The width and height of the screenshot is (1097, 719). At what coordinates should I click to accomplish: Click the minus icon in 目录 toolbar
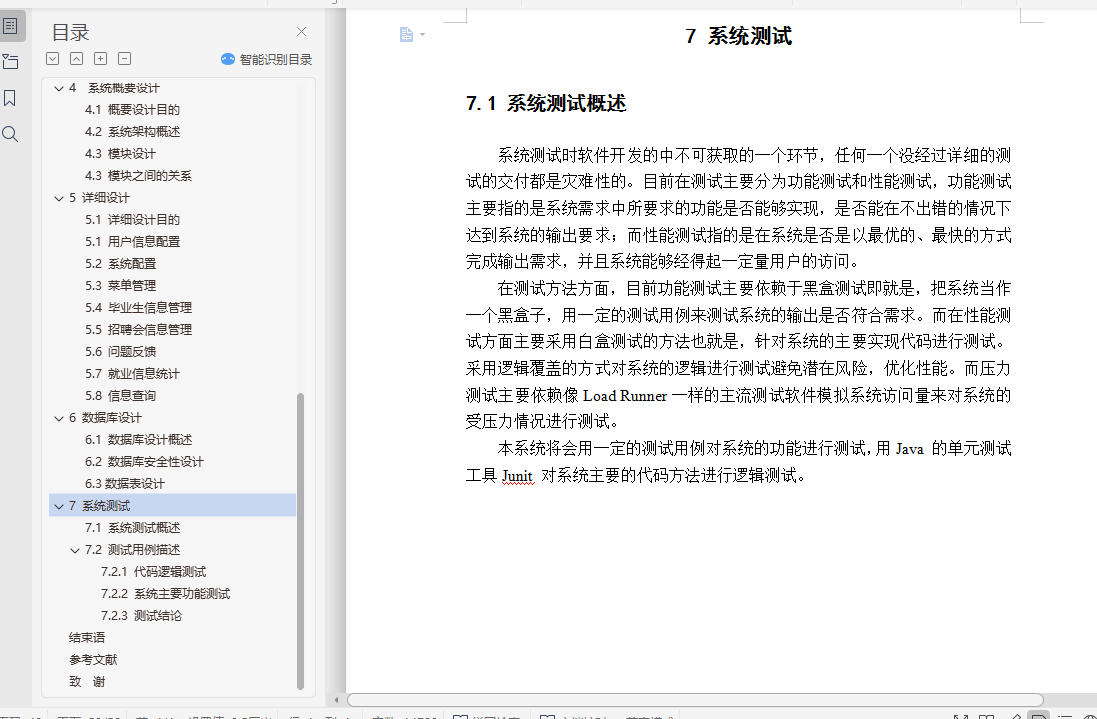coord(125,59)
